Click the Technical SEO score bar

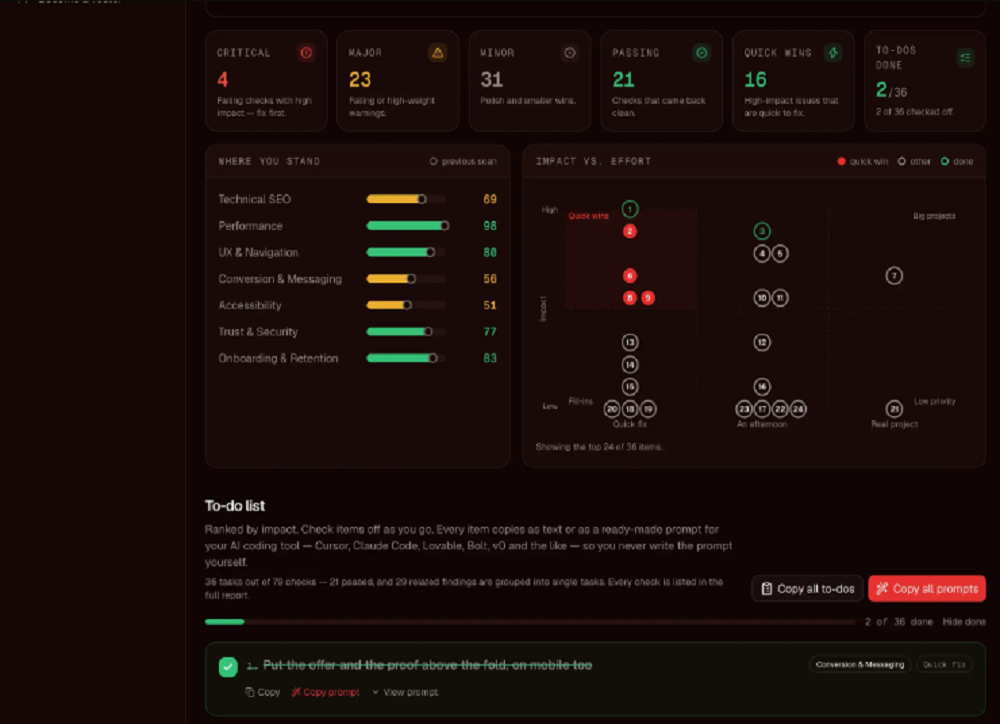point(406,199)
